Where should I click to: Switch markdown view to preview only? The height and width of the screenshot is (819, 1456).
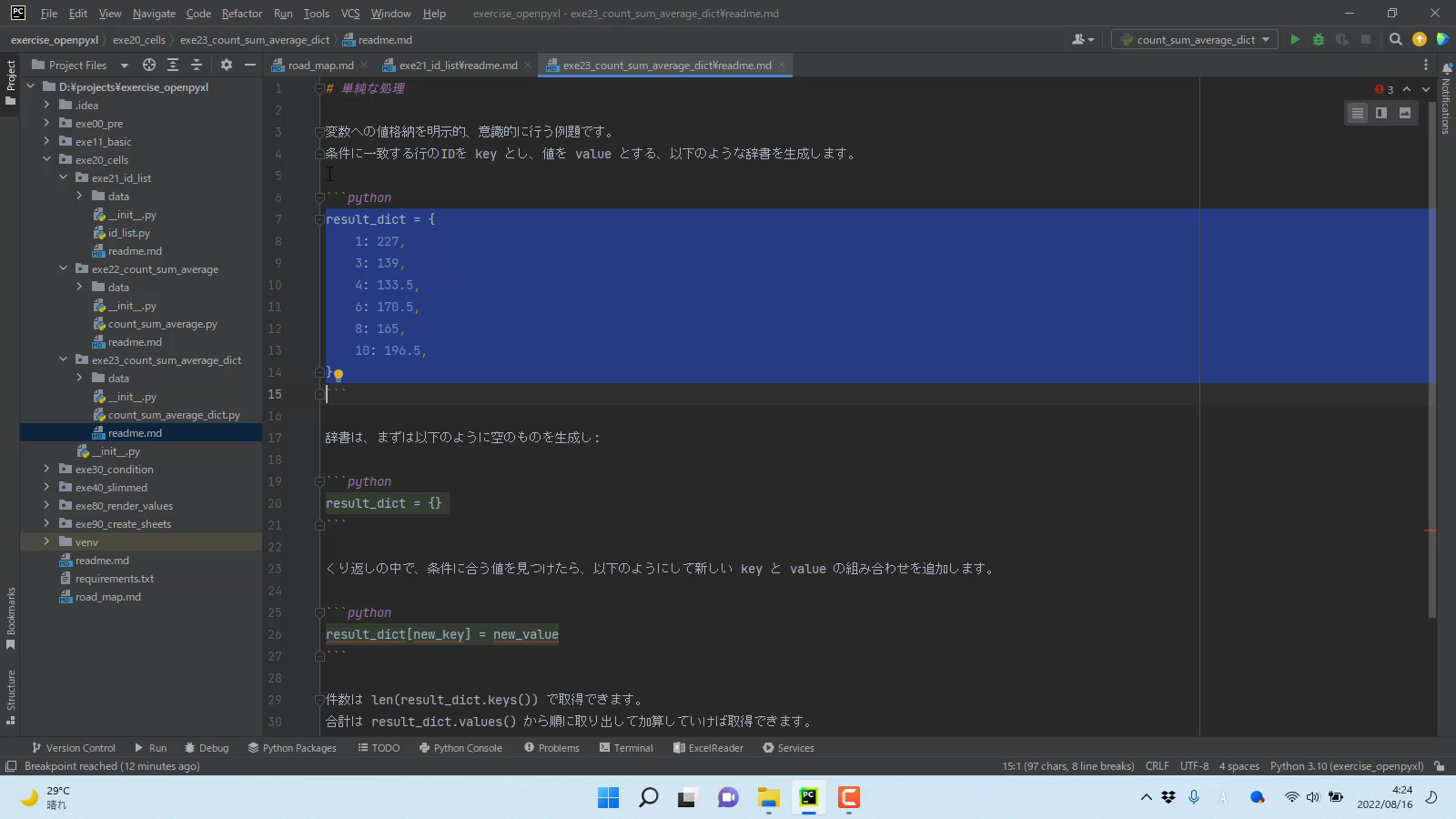(1405, 113)
